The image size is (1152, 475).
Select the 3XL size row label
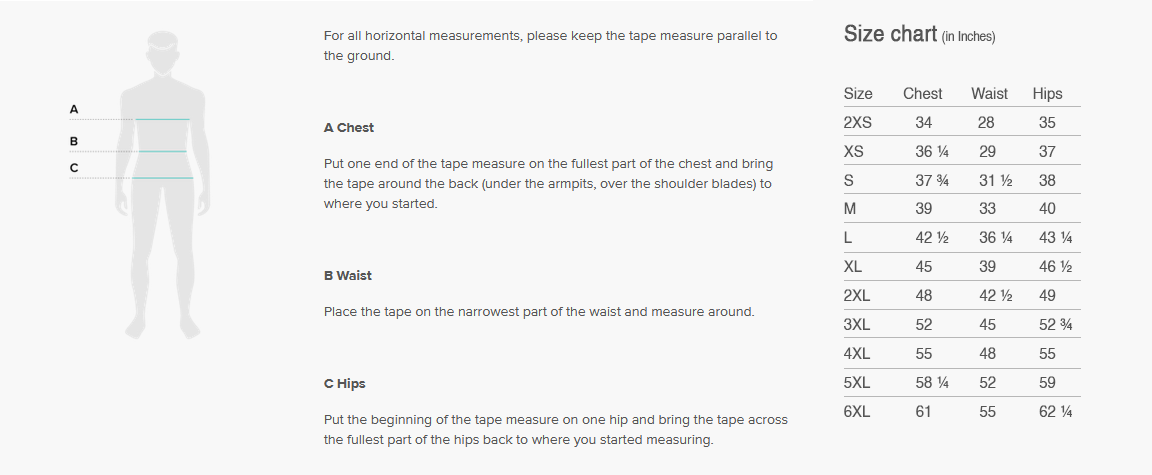point(857,325)
